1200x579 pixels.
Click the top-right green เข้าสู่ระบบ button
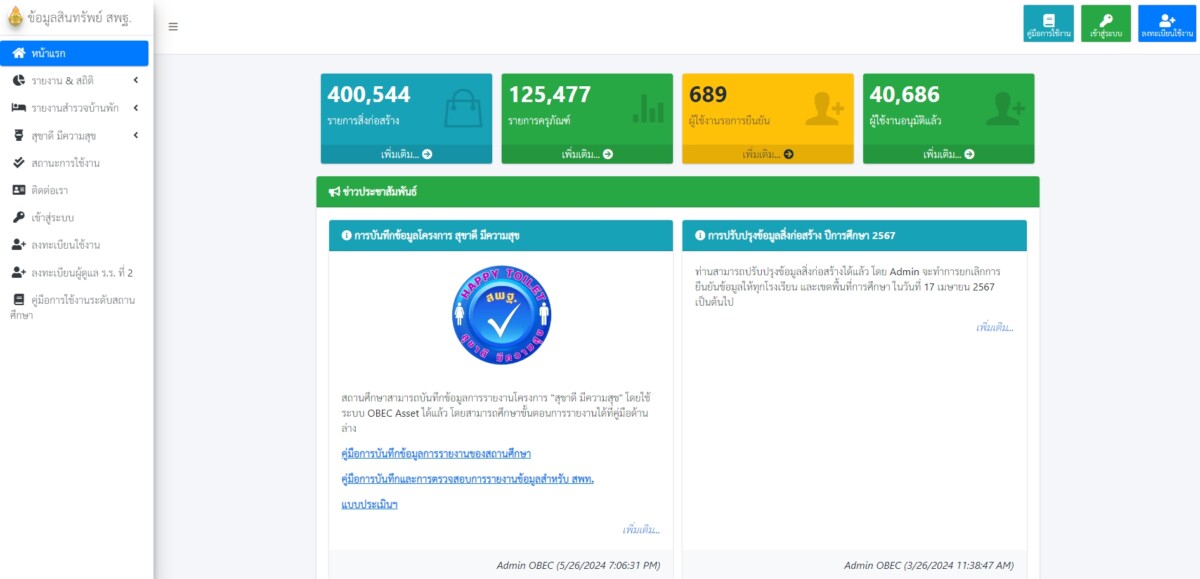1106,24
